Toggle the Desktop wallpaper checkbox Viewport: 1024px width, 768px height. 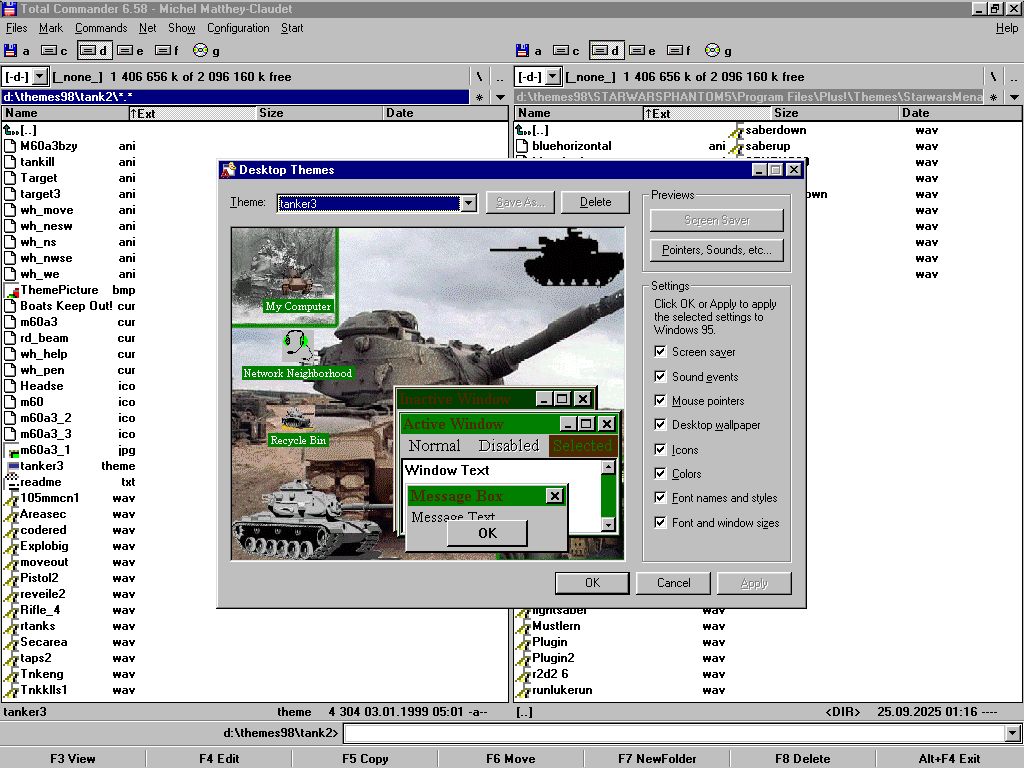click(660, 425)
